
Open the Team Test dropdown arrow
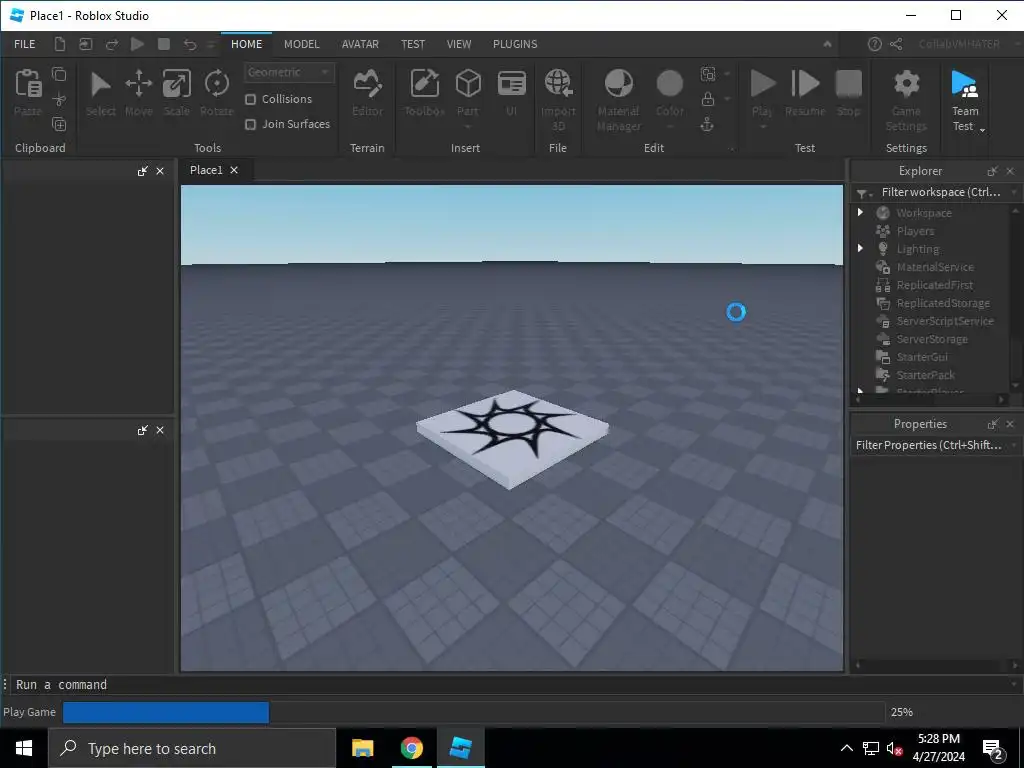pos(982,131)
